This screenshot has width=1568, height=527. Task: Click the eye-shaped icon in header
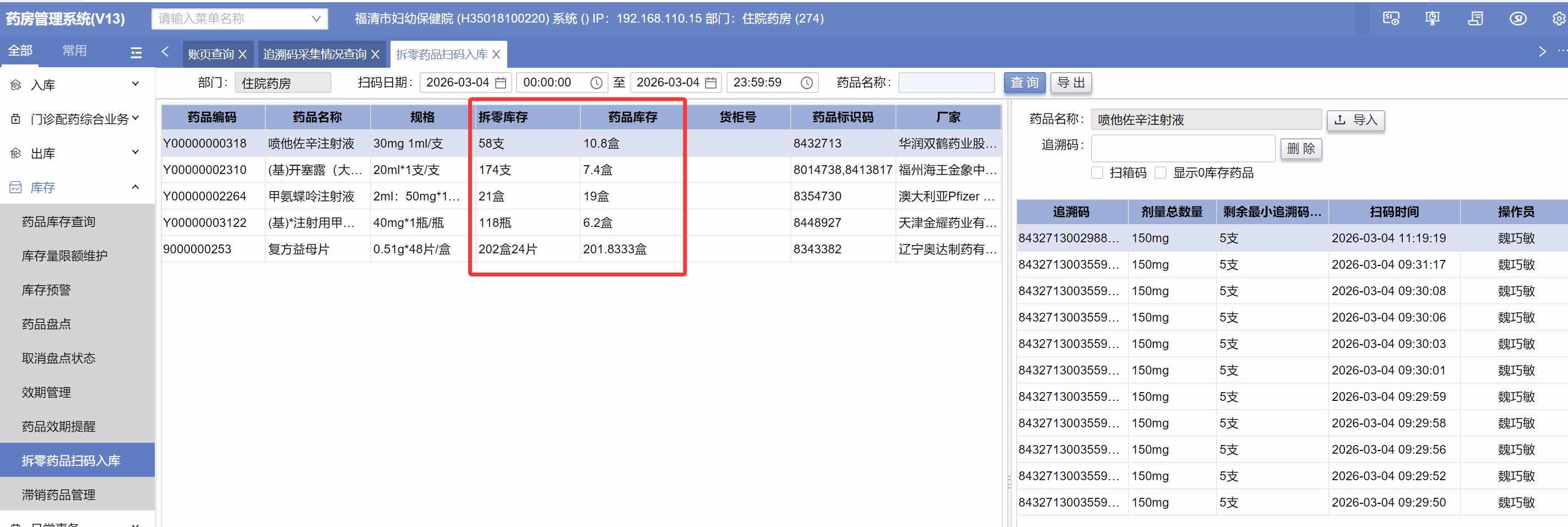(1517, 19)
